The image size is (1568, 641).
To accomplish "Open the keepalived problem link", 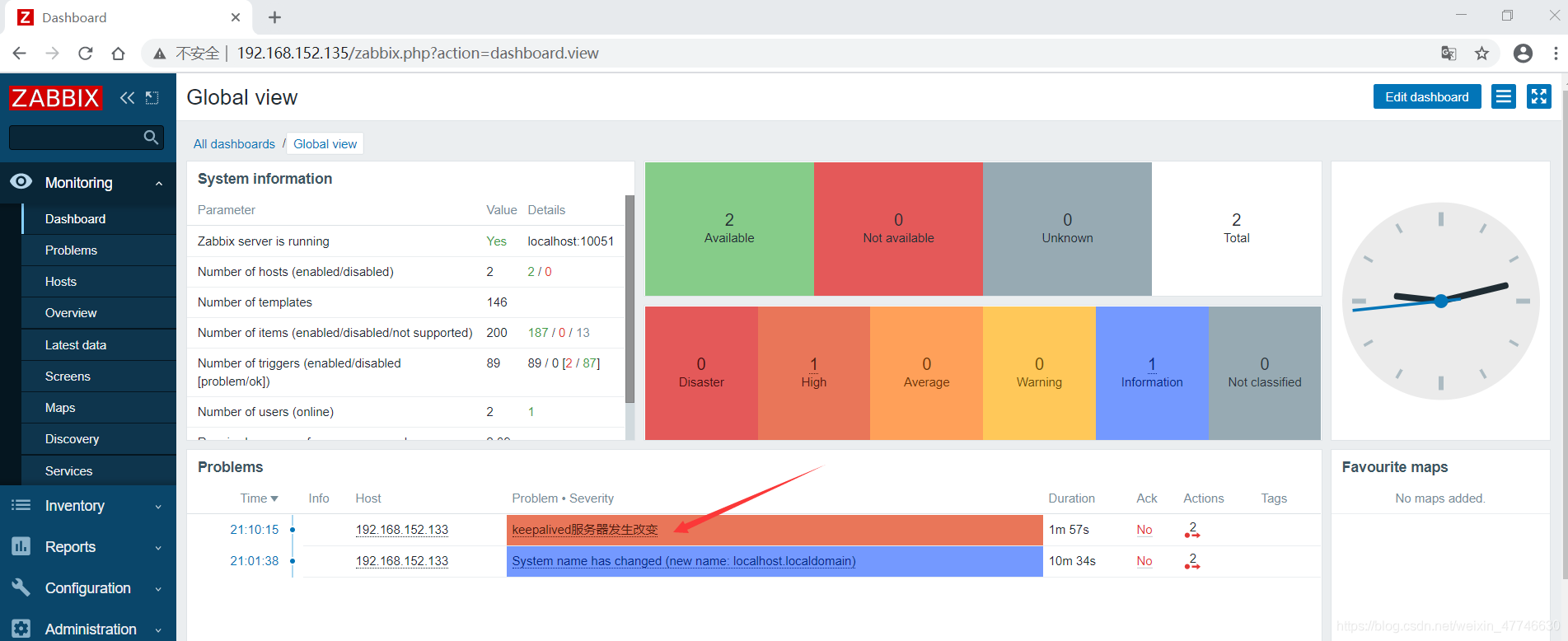I will point(585,530).
